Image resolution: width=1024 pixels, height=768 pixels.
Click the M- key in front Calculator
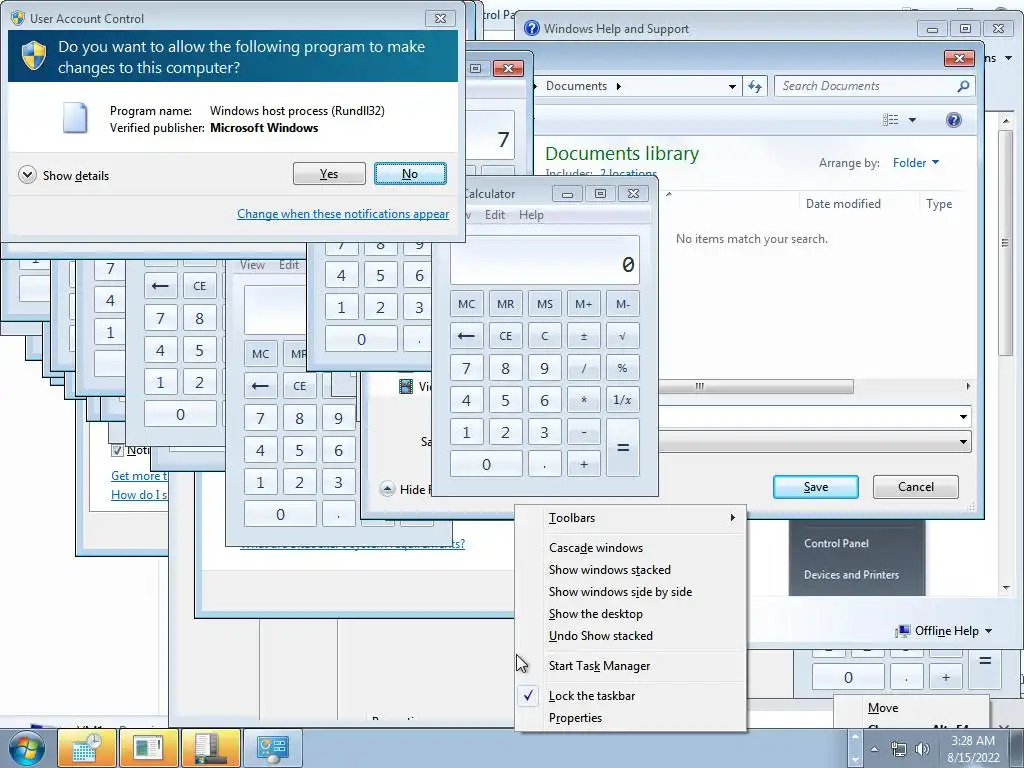(x=622, y=304)
